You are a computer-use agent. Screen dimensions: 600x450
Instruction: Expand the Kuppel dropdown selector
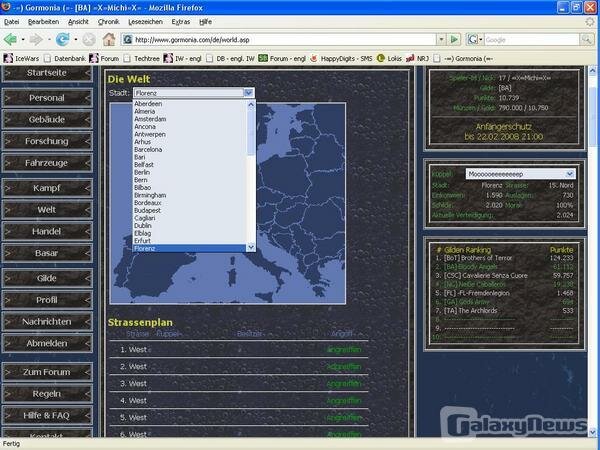570,173
